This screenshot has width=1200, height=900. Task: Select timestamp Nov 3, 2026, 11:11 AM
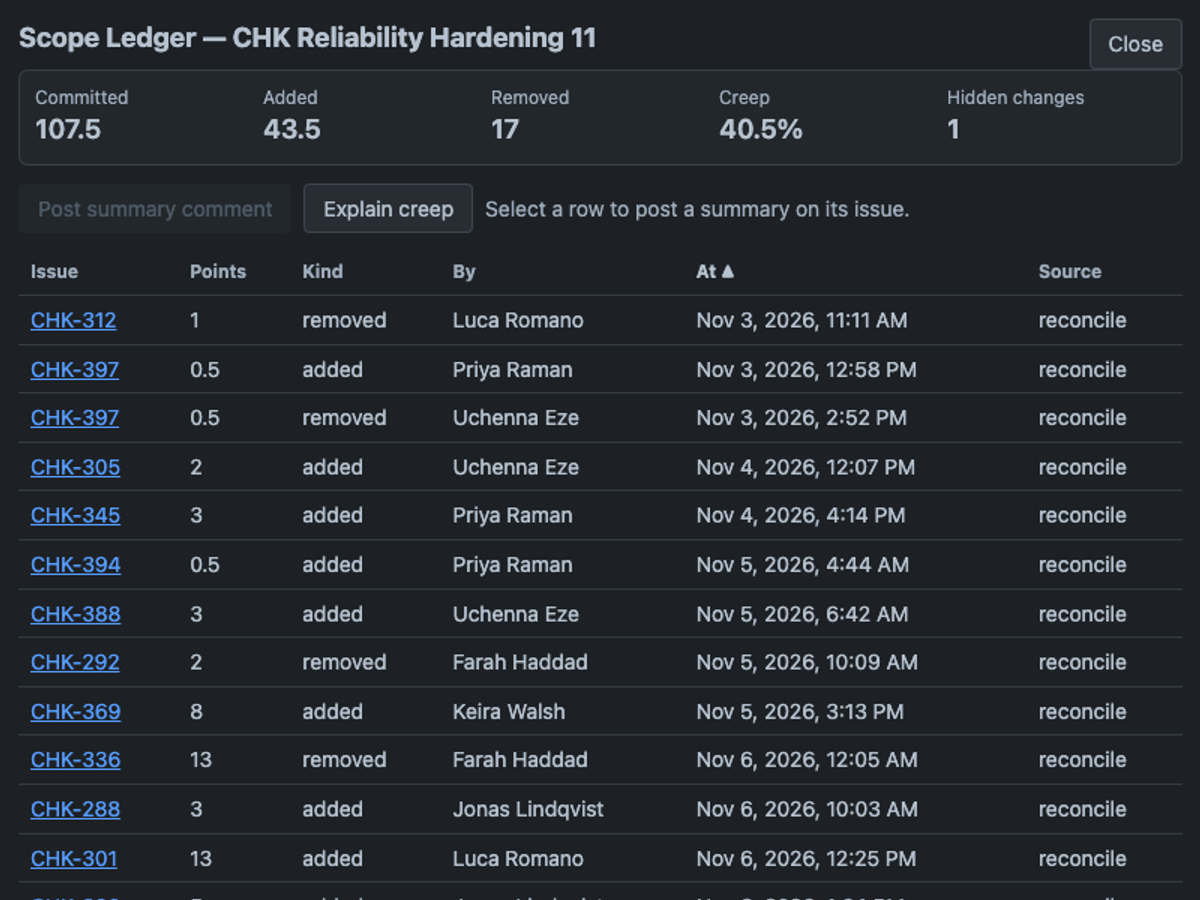pyautogui.click(x=802, y=321)
